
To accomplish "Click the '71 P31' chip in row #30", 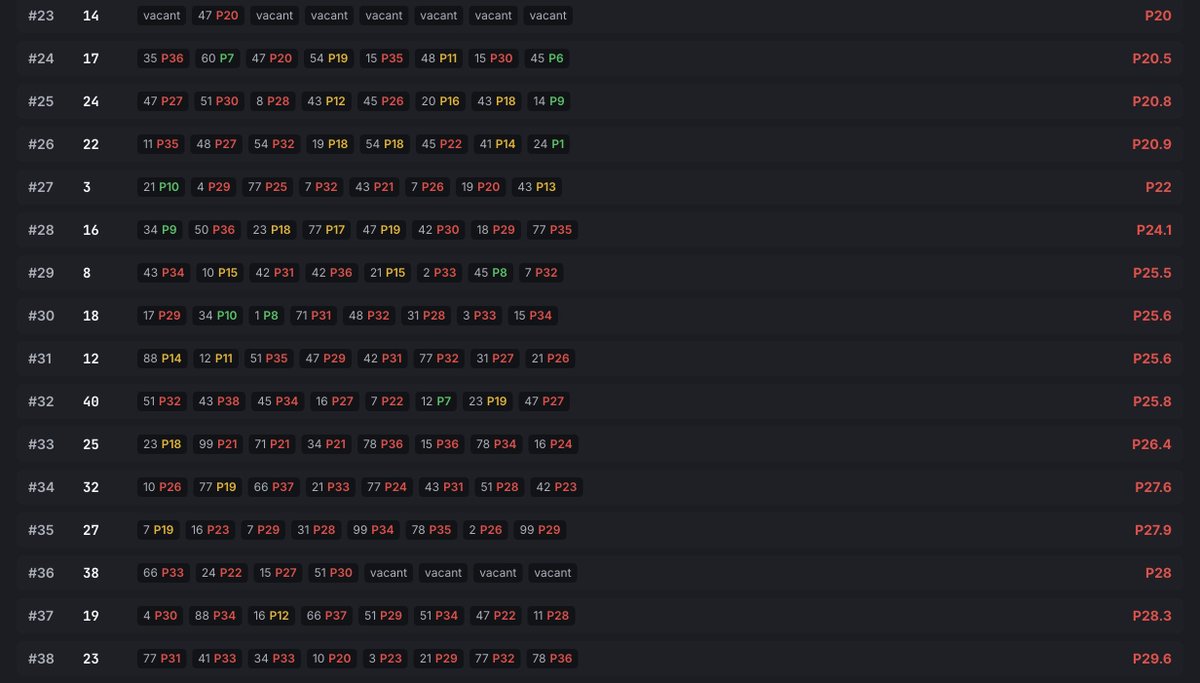I will coord(314,315).
